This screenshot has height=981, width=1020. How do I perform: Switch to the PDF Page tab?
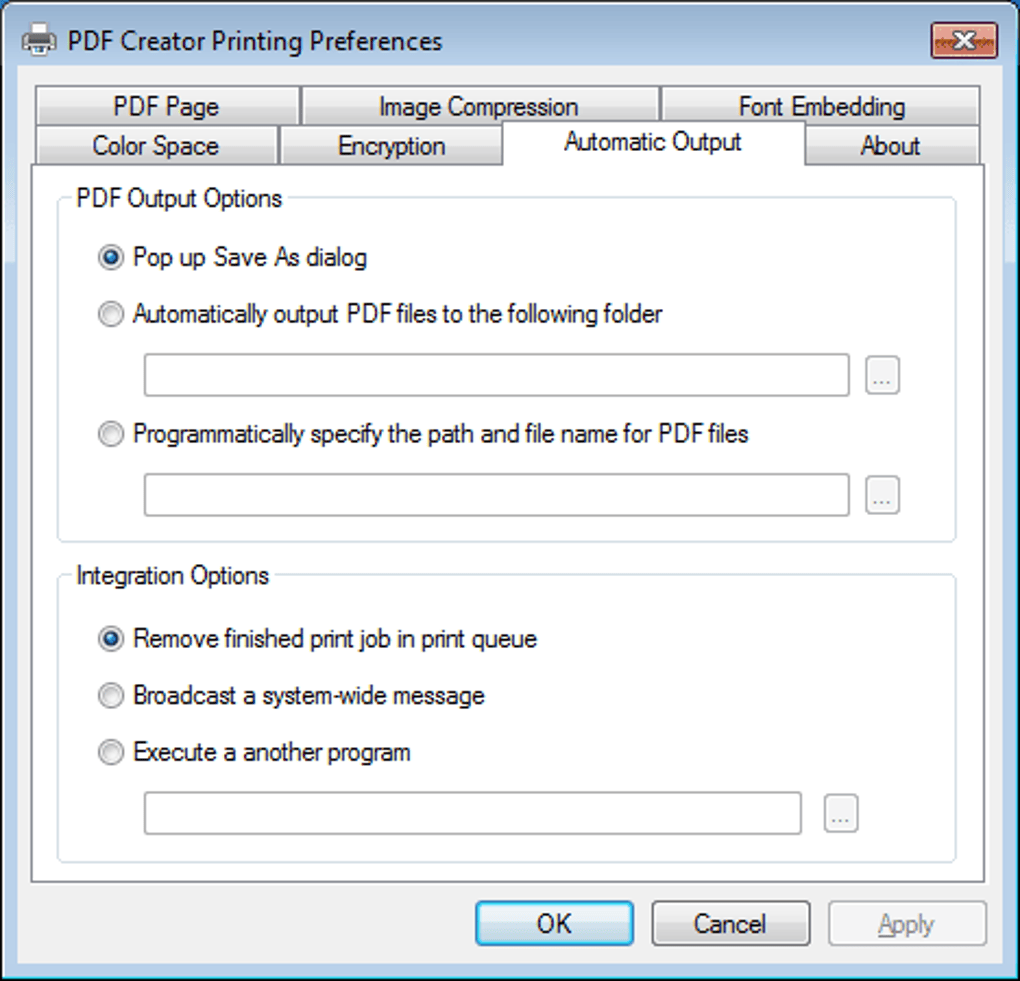(x=166, y=106)
